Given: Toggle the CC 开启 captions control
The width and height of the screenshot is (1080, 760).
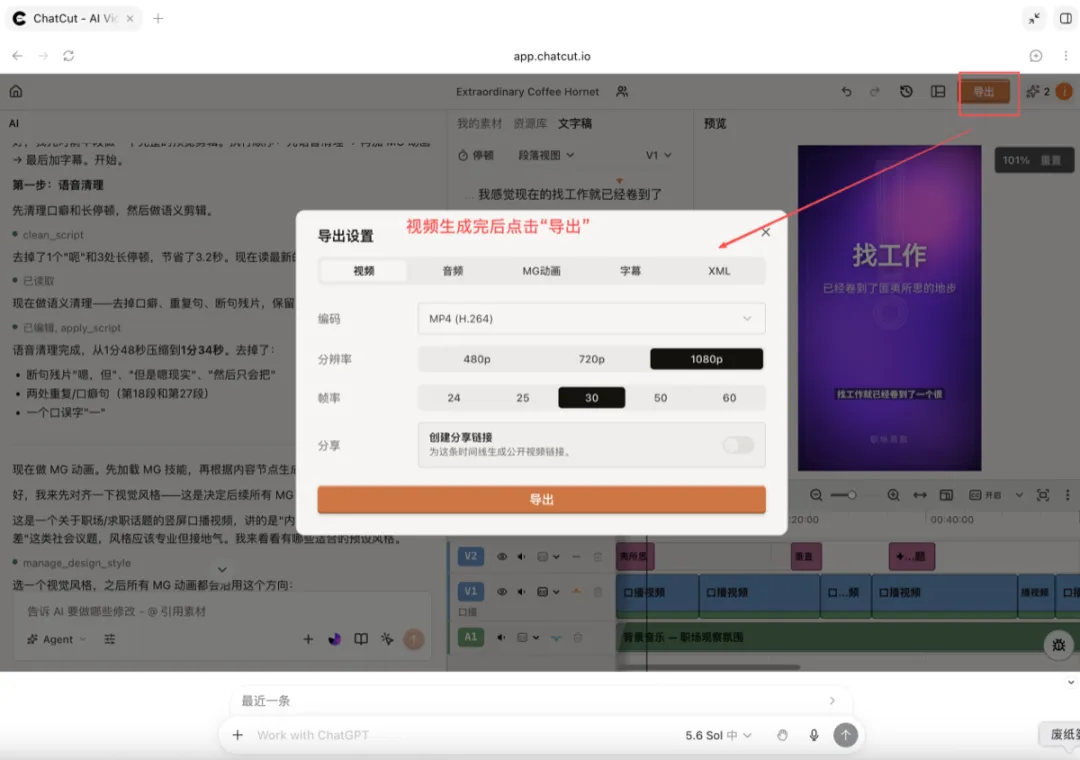Looking at the screenshot, I should (985, 495).
